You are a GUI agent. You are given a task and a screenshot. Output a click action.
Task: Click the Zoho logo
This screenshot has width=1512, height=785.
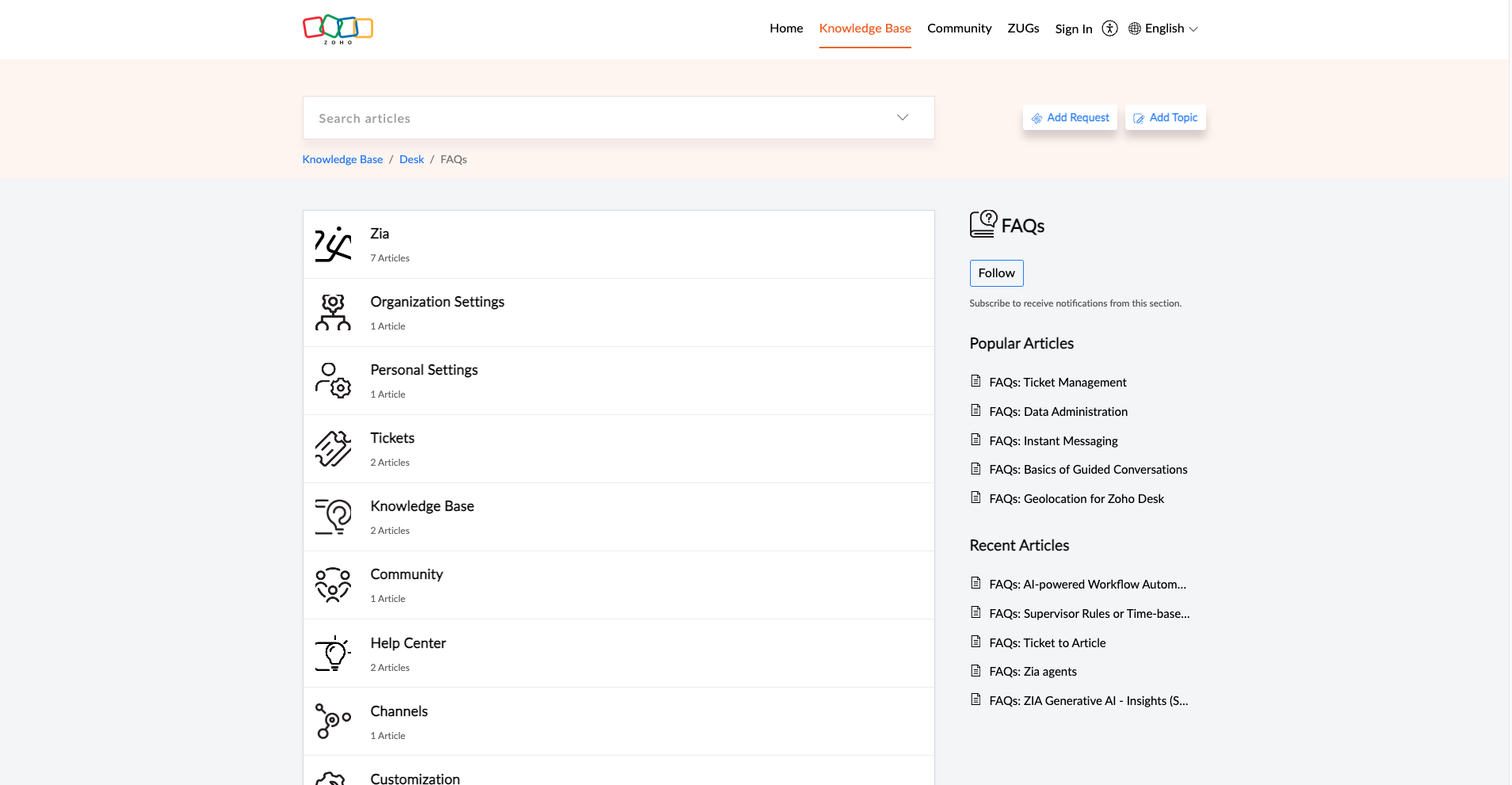point(338,29)
